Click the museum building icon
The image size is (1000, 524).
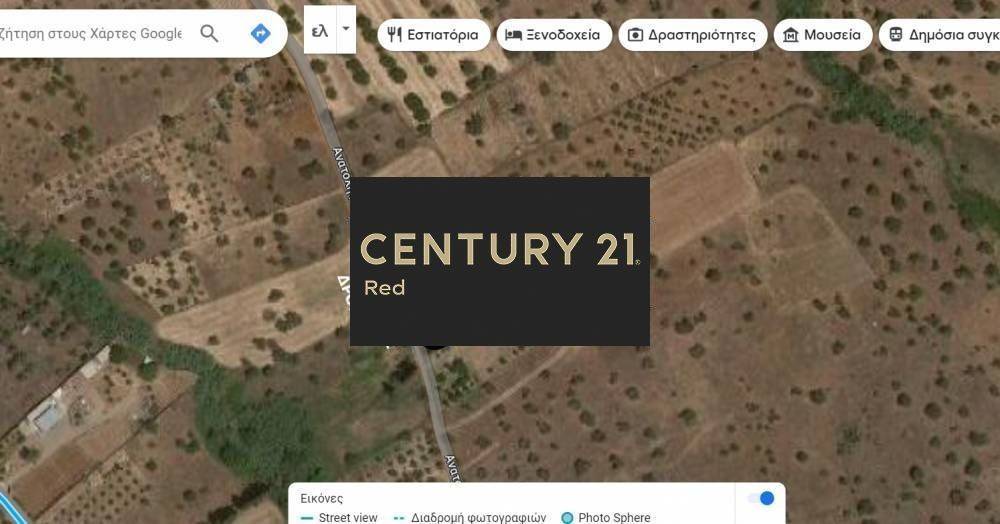790,34
